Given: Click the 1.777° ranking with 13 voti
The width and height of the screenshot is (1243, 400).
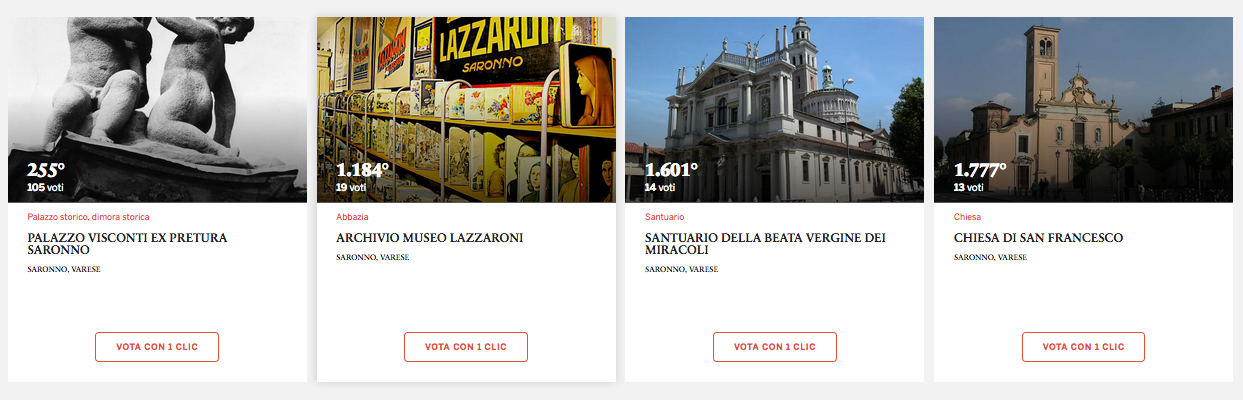Looking at the screenshot, I should (980, 176).
